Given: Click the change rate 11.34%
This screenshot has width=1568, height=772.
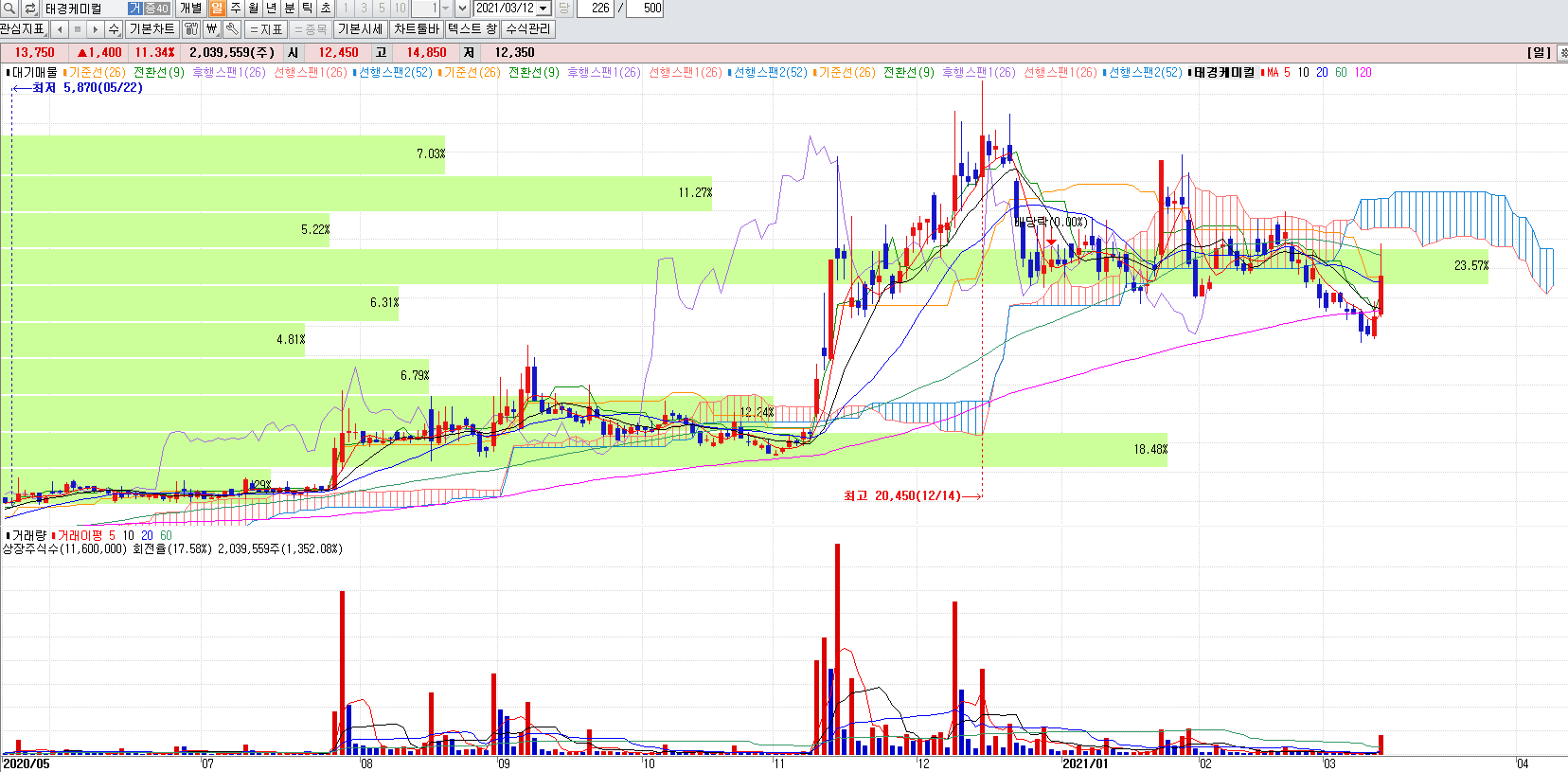Looking at the screenshot, I should coord(154,52).
